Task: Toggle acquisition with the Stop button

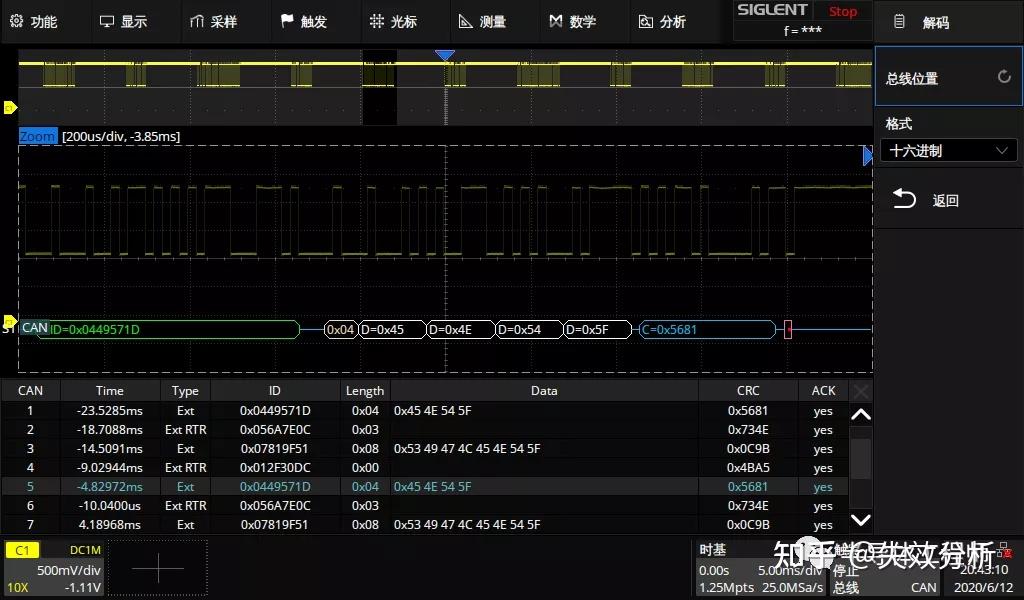Action: click(843, 11)
